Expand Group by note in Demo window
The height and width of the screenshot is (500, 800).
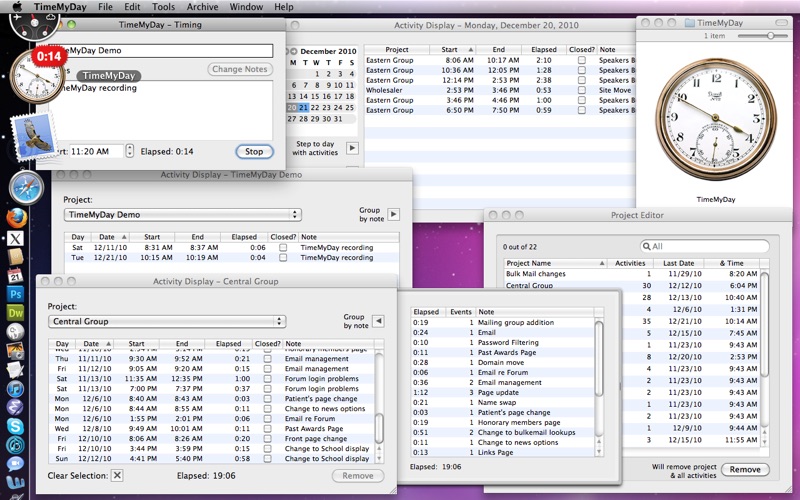393,214
